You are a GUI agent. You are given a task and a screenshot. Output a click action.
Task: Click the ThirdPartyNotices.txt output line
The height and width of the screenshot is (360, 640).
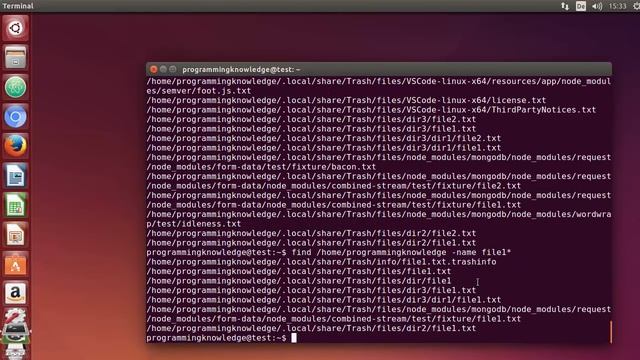pos(371,110)
